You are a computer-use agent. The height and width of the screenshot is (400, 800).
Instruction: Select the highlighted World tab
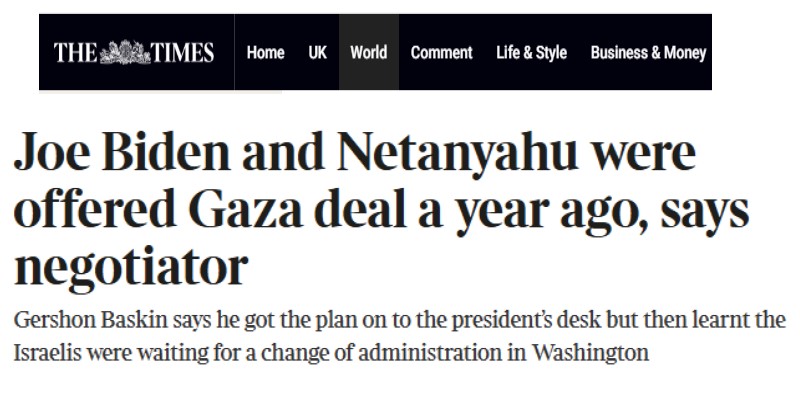pyautogui.click(x=369, y=53)
